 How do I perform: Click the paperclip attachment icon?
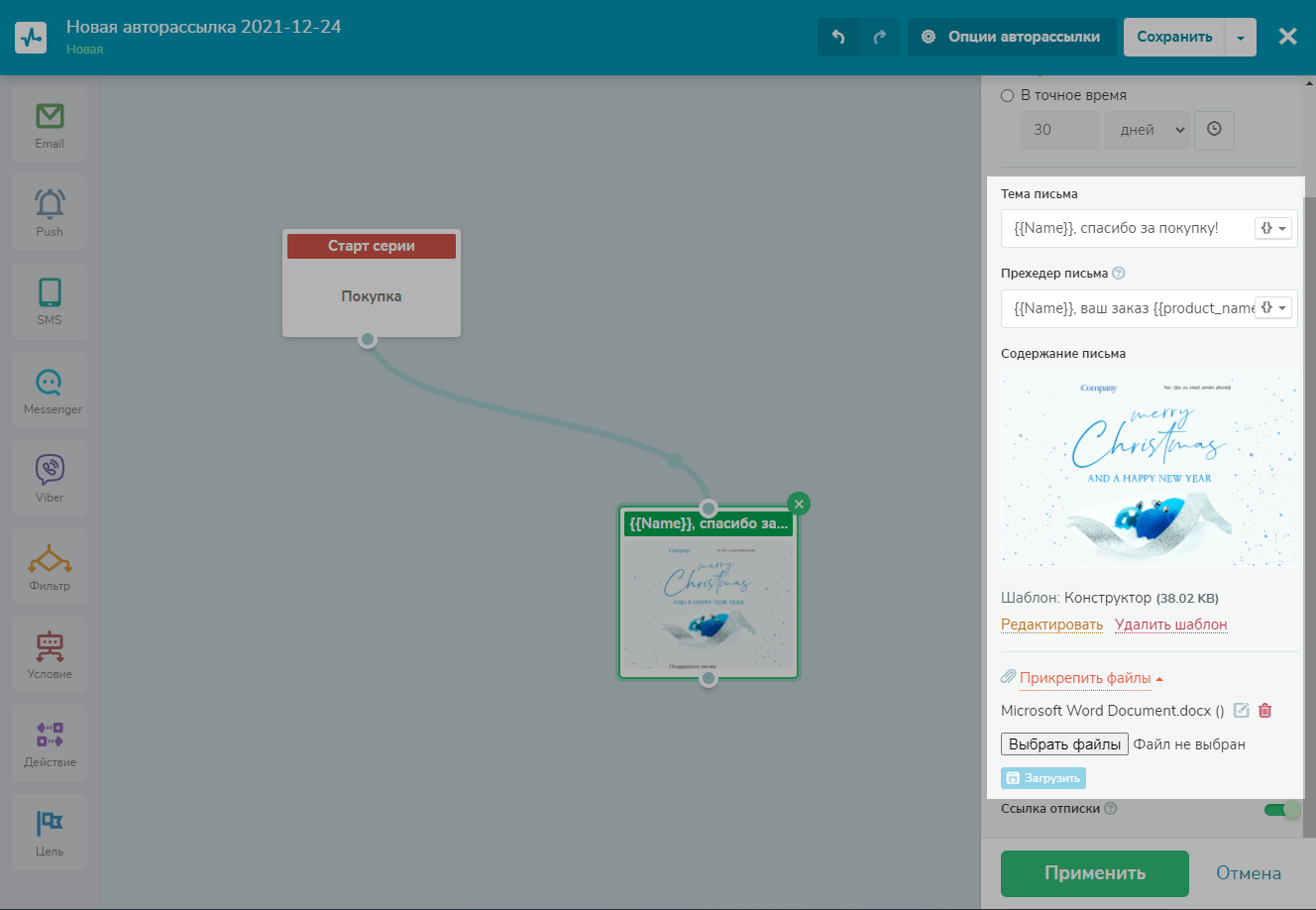point(1009,677)
